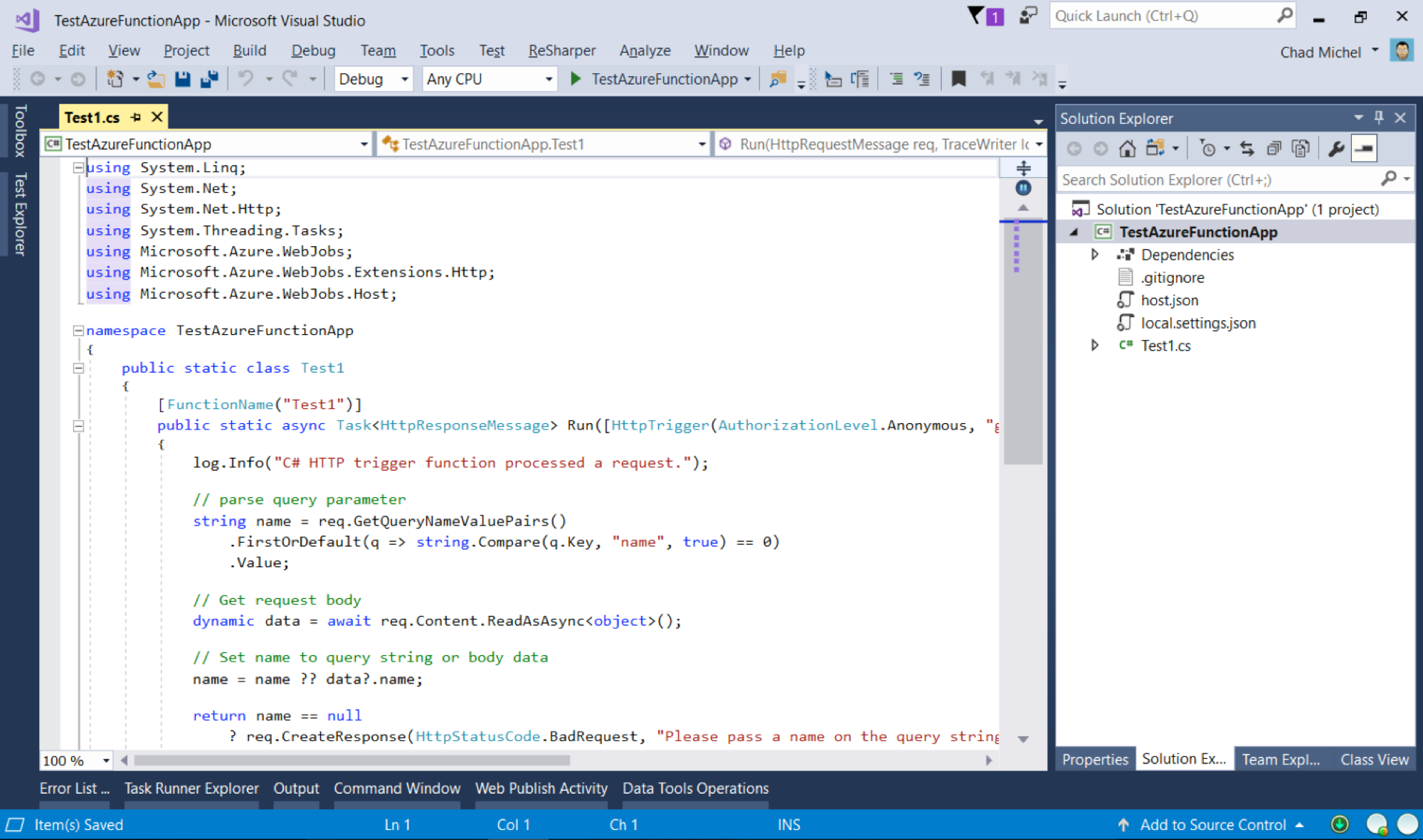The image size is (1423, 840).
Task: Open the Build menu
Action: tap(250, 50)
